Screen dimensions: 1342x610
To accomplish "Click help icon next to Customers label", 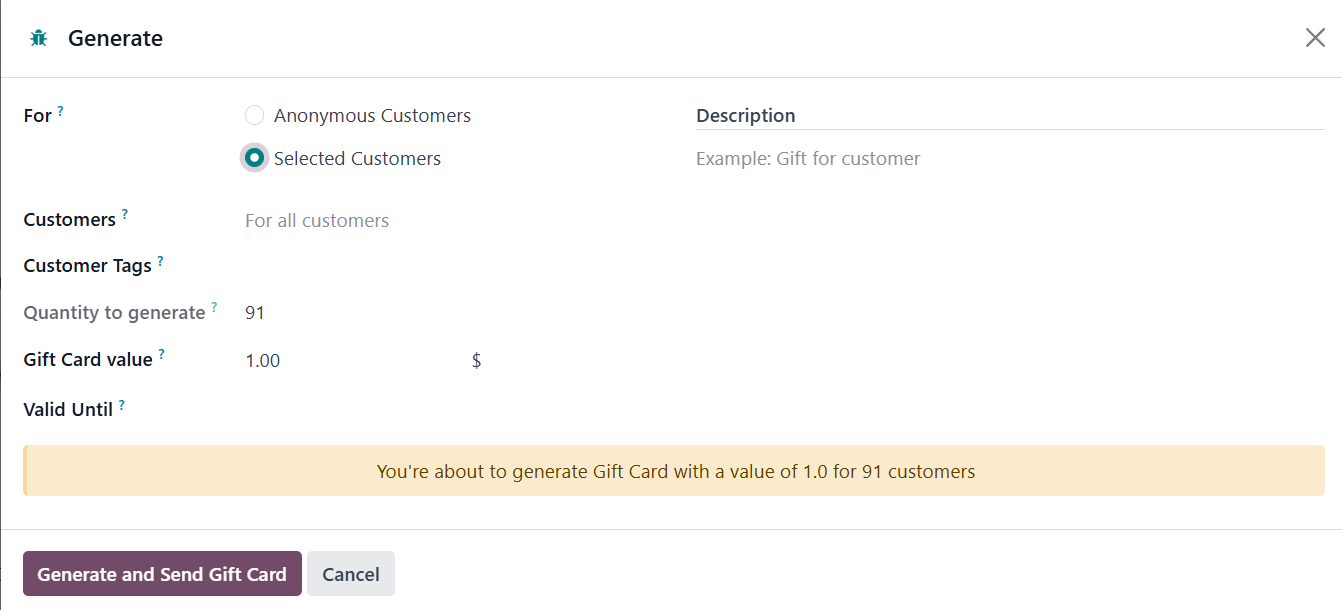I will [x=125, y=214].
